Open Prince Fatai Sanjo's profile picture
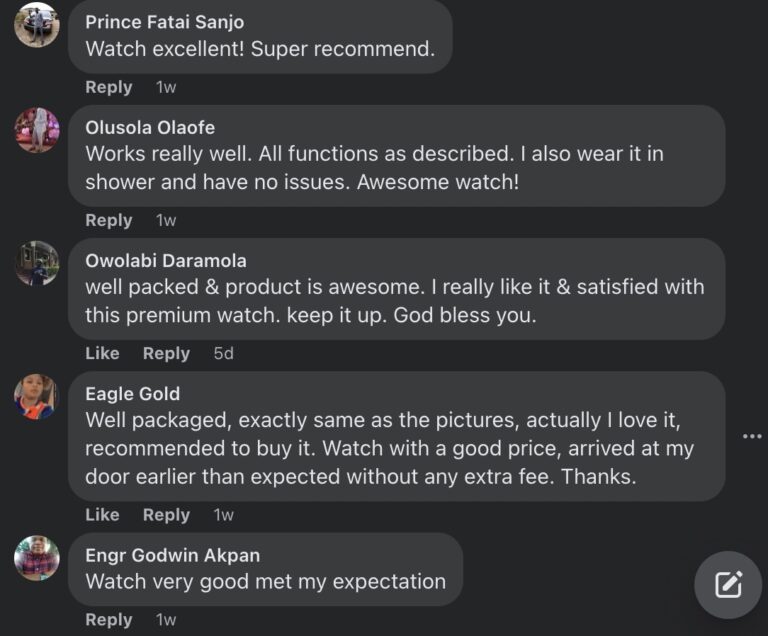The width and height of the screenshot is (768, 636). pyautogui.click(x=37, y=24)
